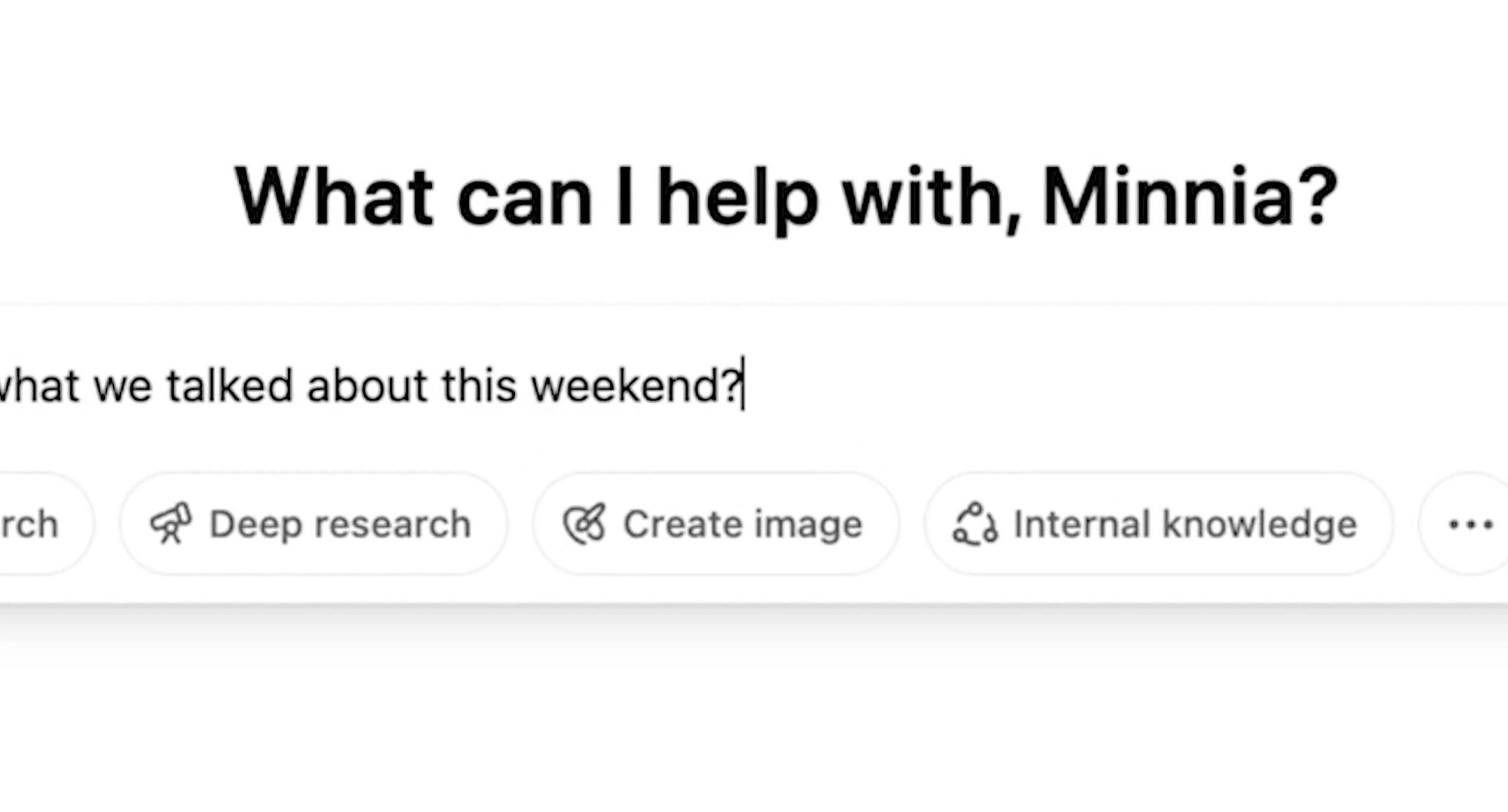This screenshot has height=812, width=1508.
Task: Click the telescope icon for Deep research
Action: click(171, 523)
